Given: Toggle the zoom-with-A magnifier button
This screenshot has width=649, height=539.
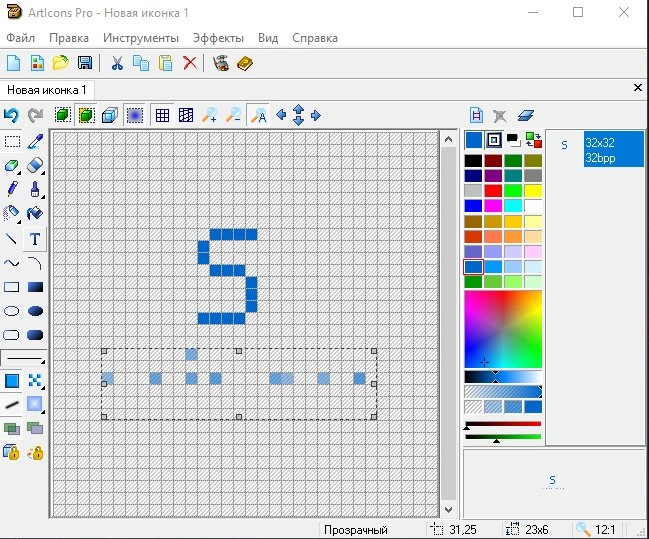Looking at the screenshot, I should 258,115.
